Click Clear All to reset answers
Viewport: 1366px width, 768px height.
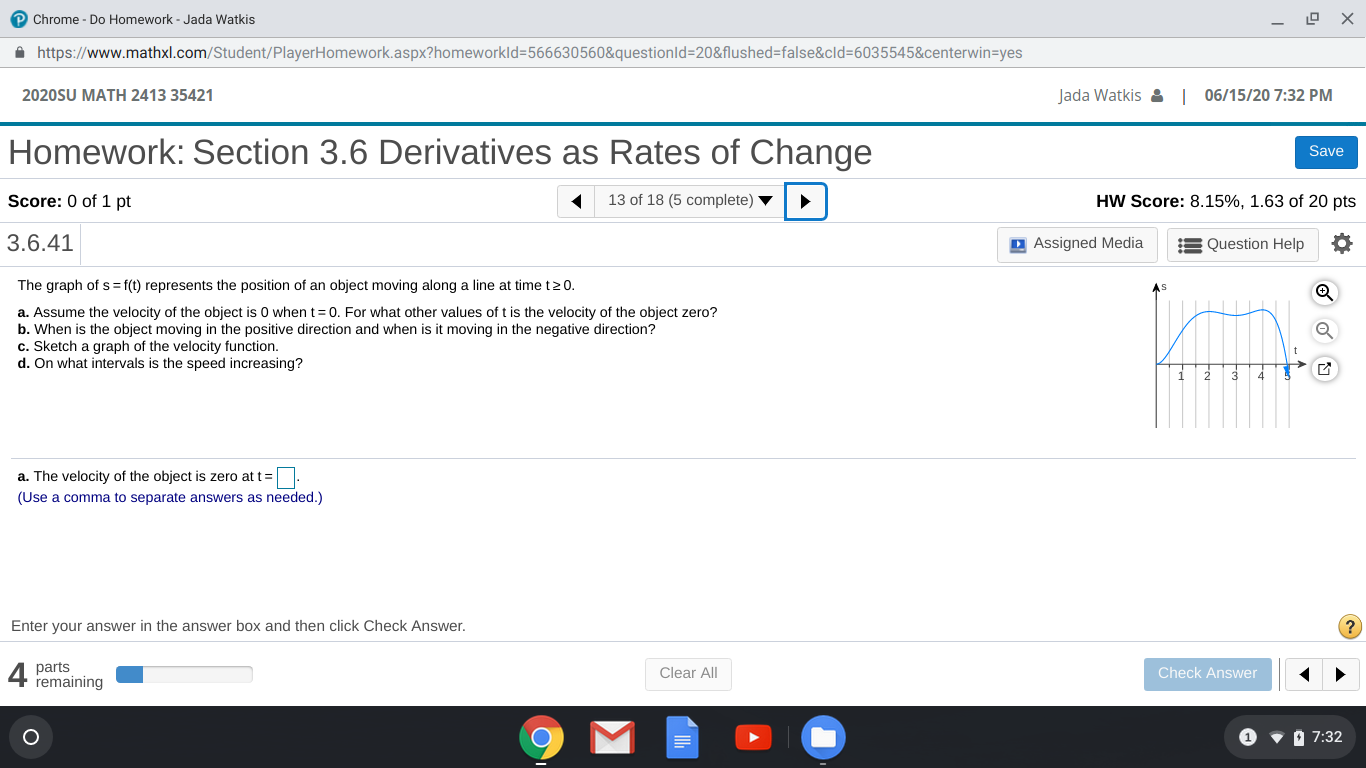688,673
